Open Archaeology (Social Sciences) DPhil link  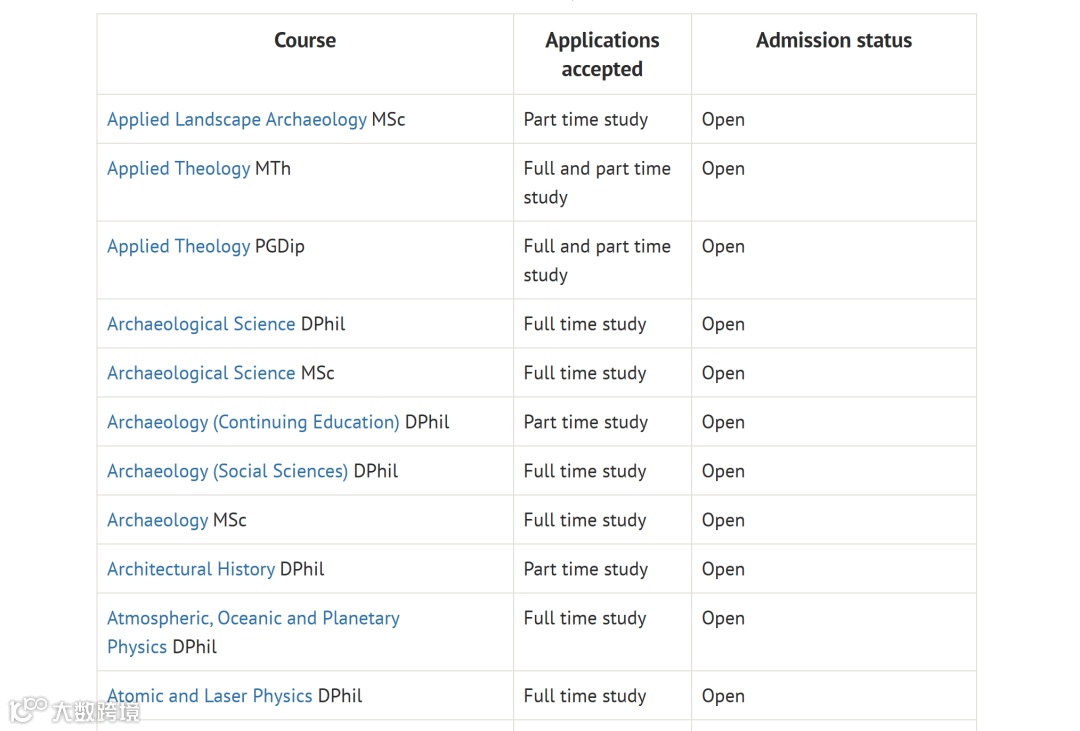[x=227, y=471]
